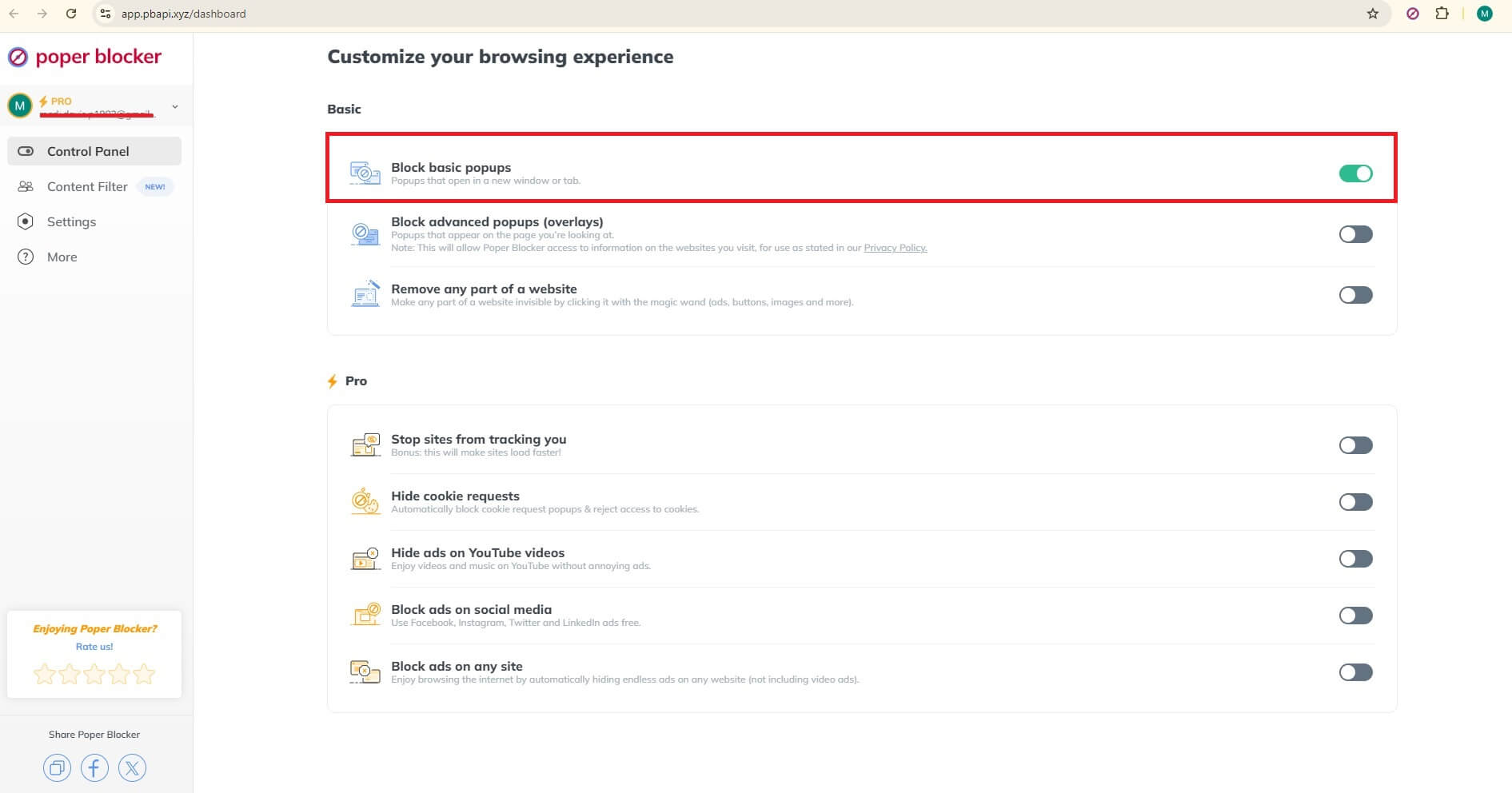Expand the PRO account dropdown chevron

click(x=175, y=106)
